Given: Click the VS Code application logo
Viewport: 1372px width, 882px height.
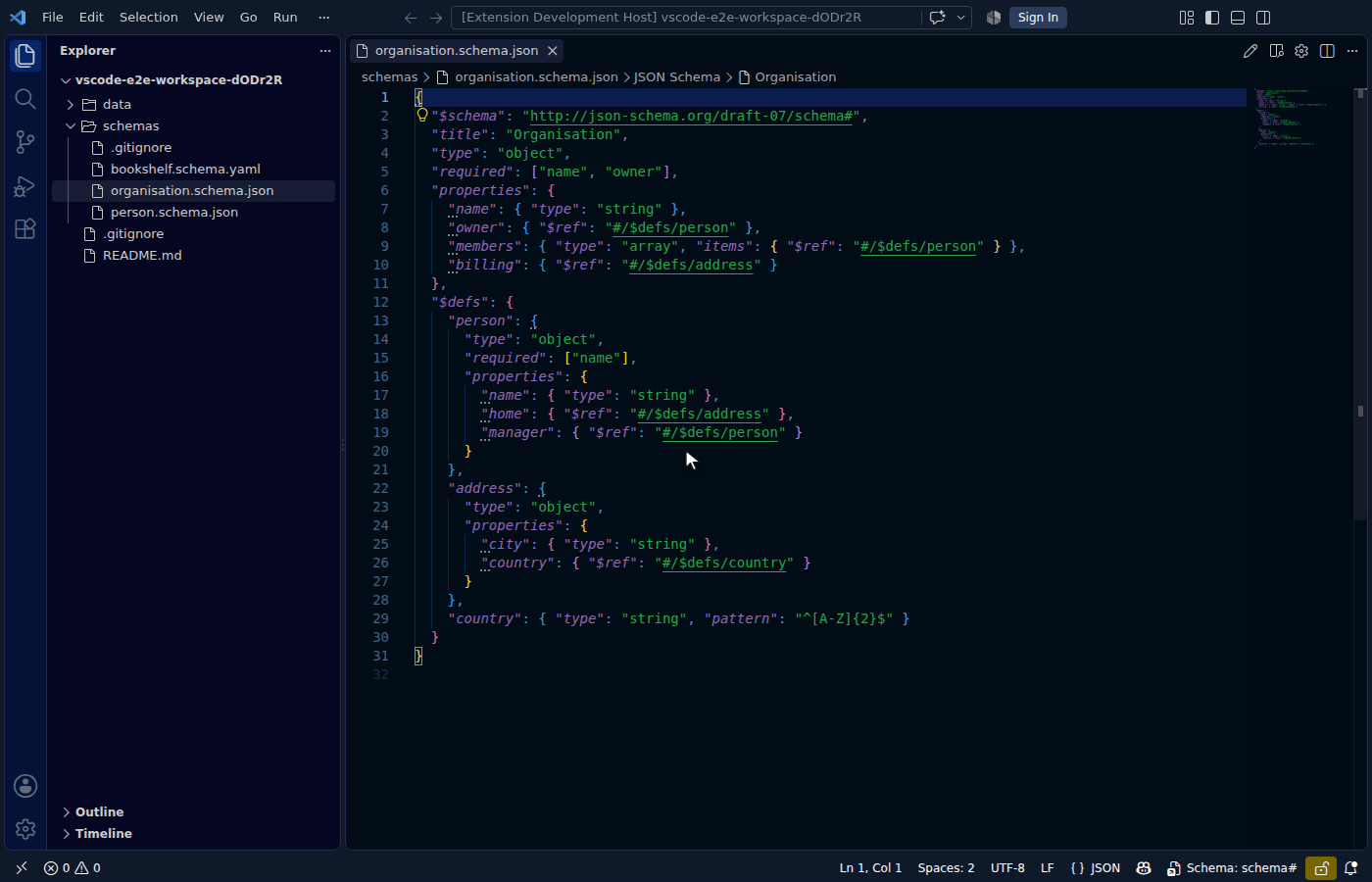Looking at the screenshot, I should pos(18,18).
